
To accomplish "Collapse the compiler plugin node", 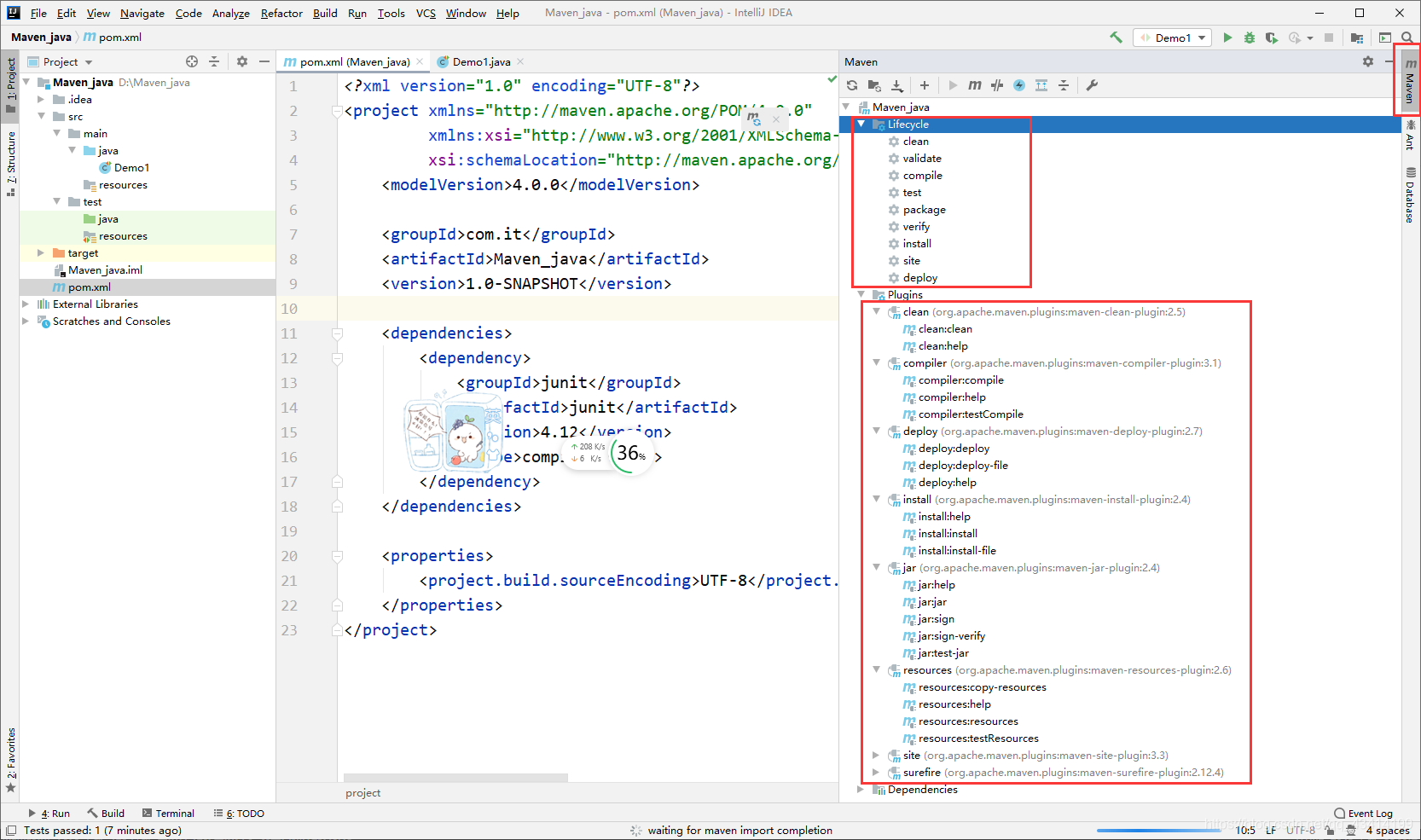I will click(876, 363).
